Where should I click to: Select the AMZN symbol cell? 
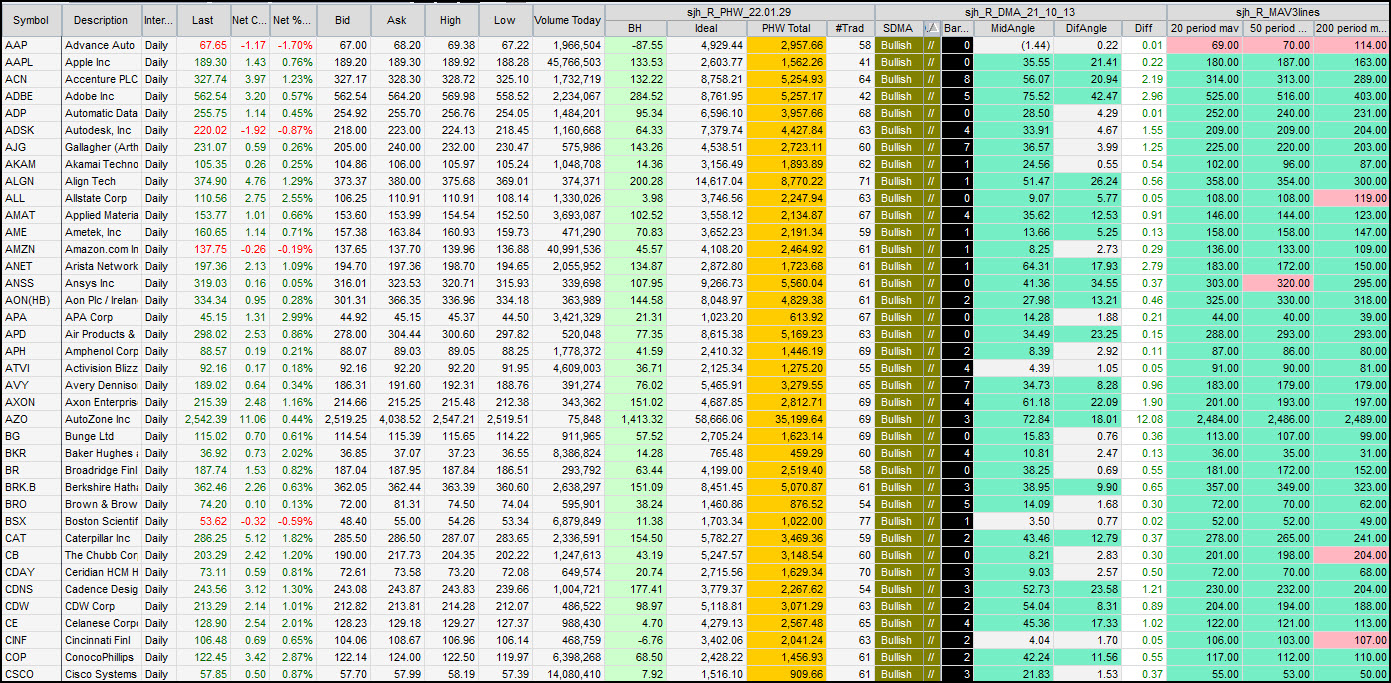pyautogui.click(x=31, y=249)
